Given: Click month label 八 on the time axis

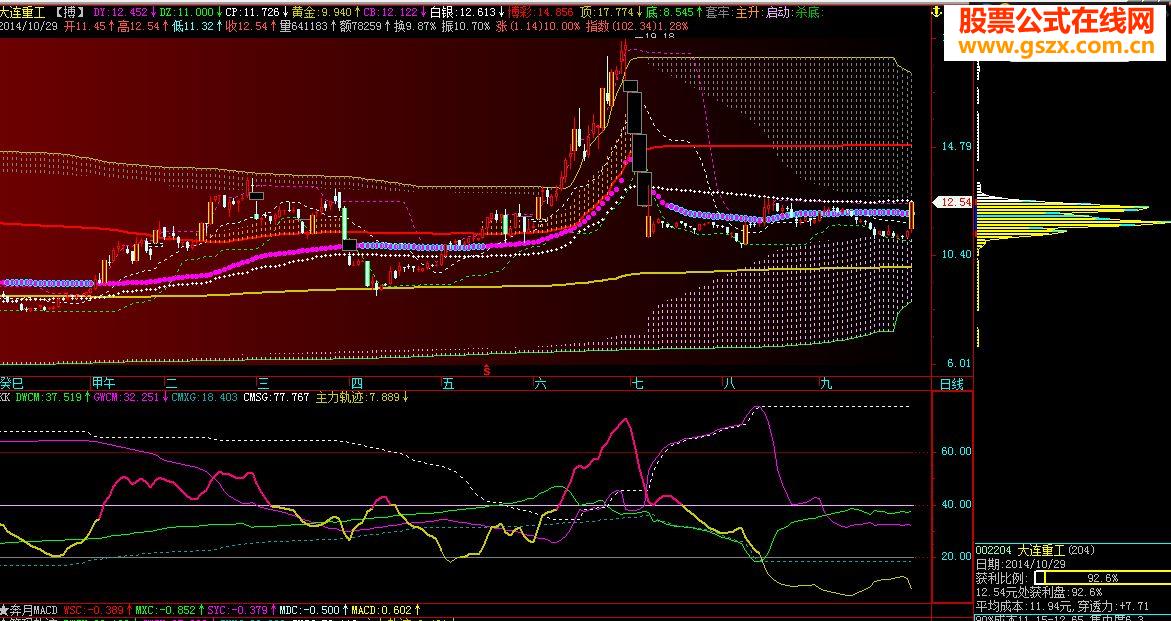Looking at the screenshot, I should tap(730, 384).
